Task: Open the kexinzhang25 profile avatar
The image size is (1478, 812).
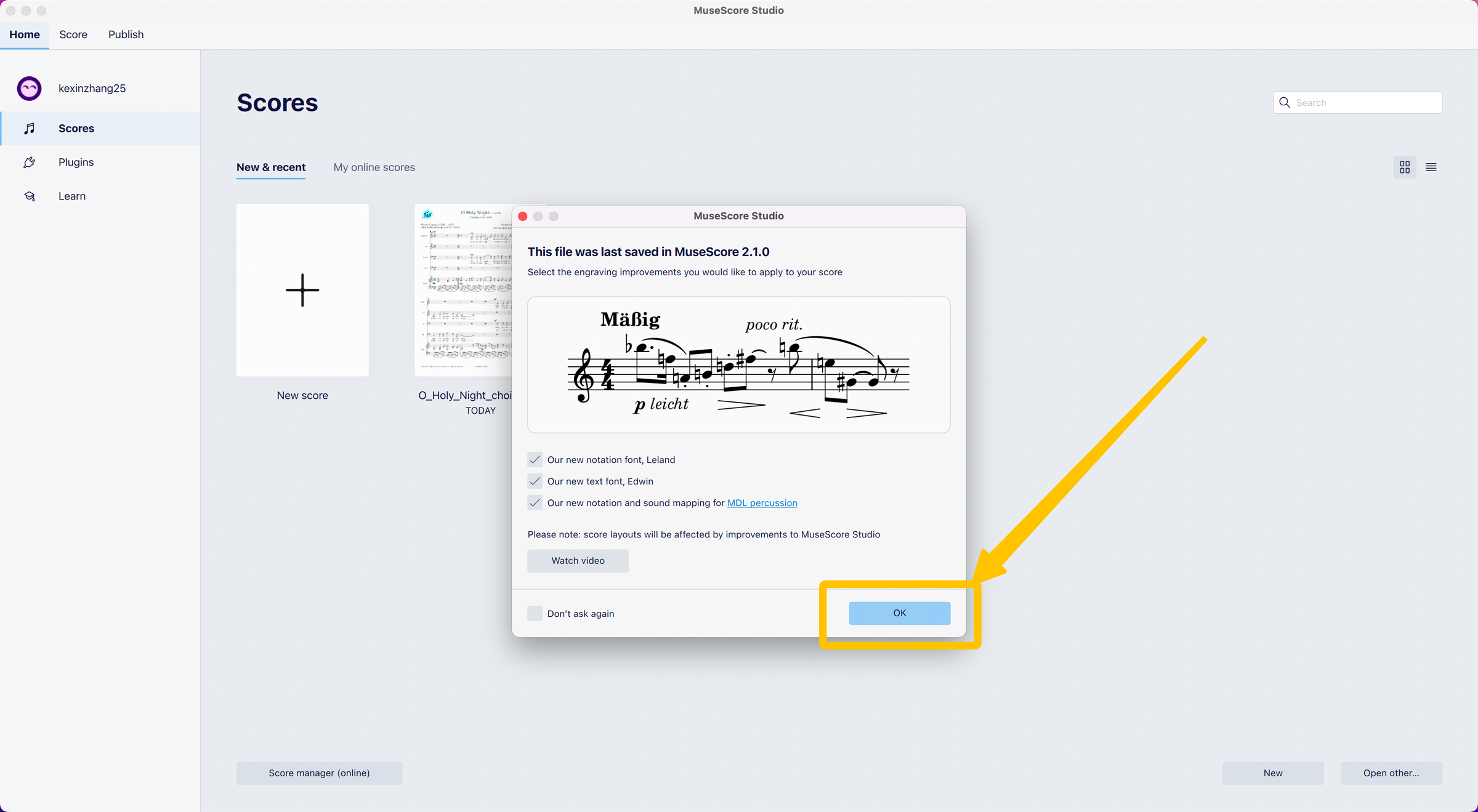Action: tap(28, 88)
